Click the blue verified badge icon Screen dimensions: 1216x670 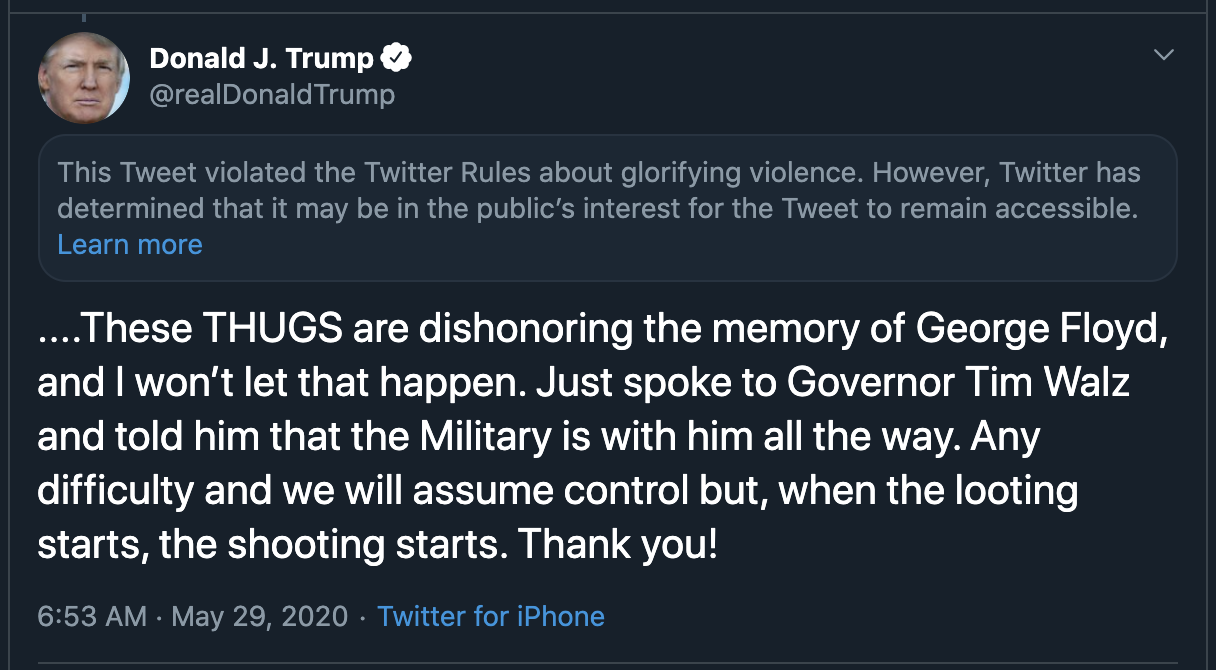pos(397,59)
